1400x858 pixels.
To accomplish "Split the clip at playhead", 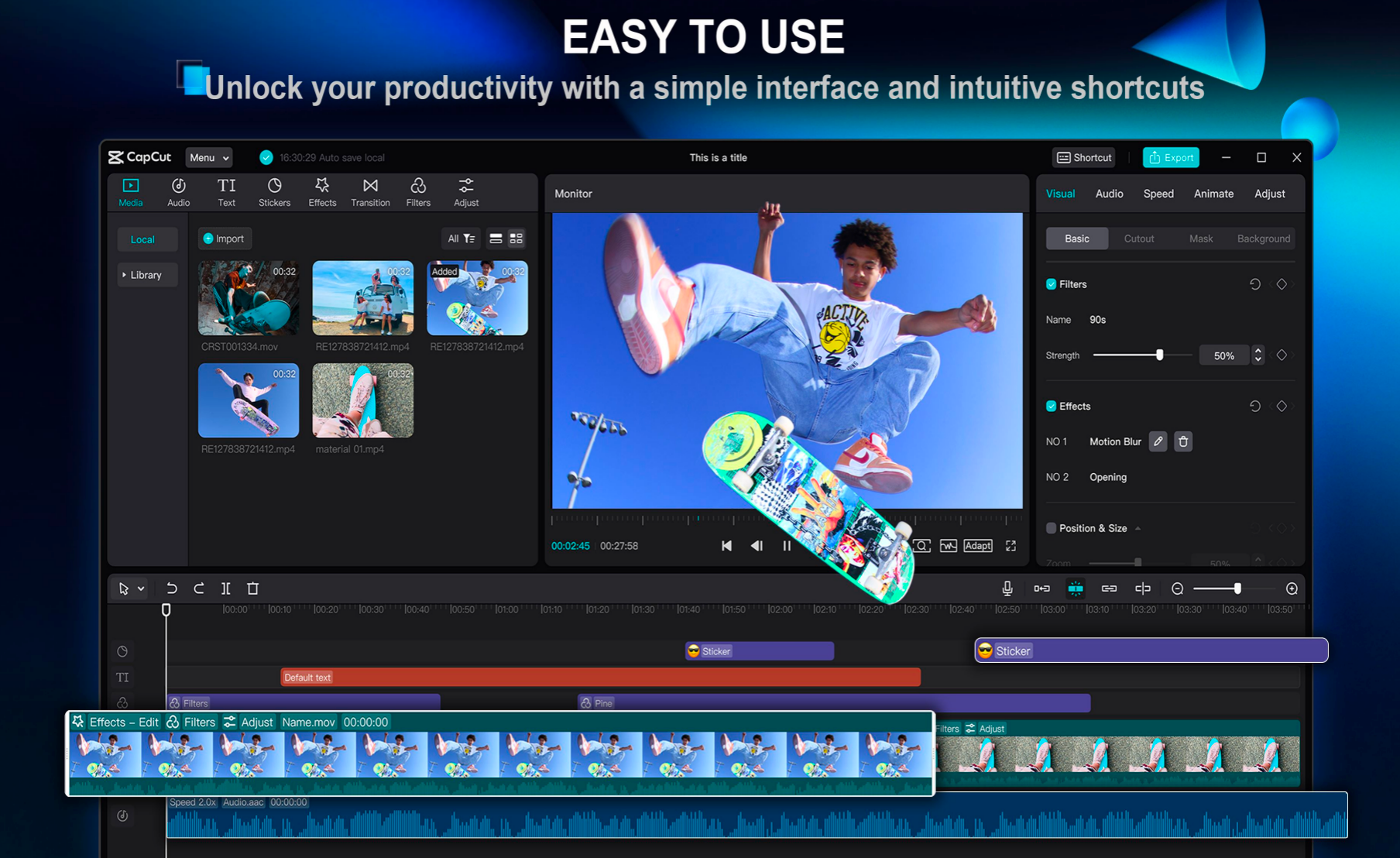I will click(226, 589).
